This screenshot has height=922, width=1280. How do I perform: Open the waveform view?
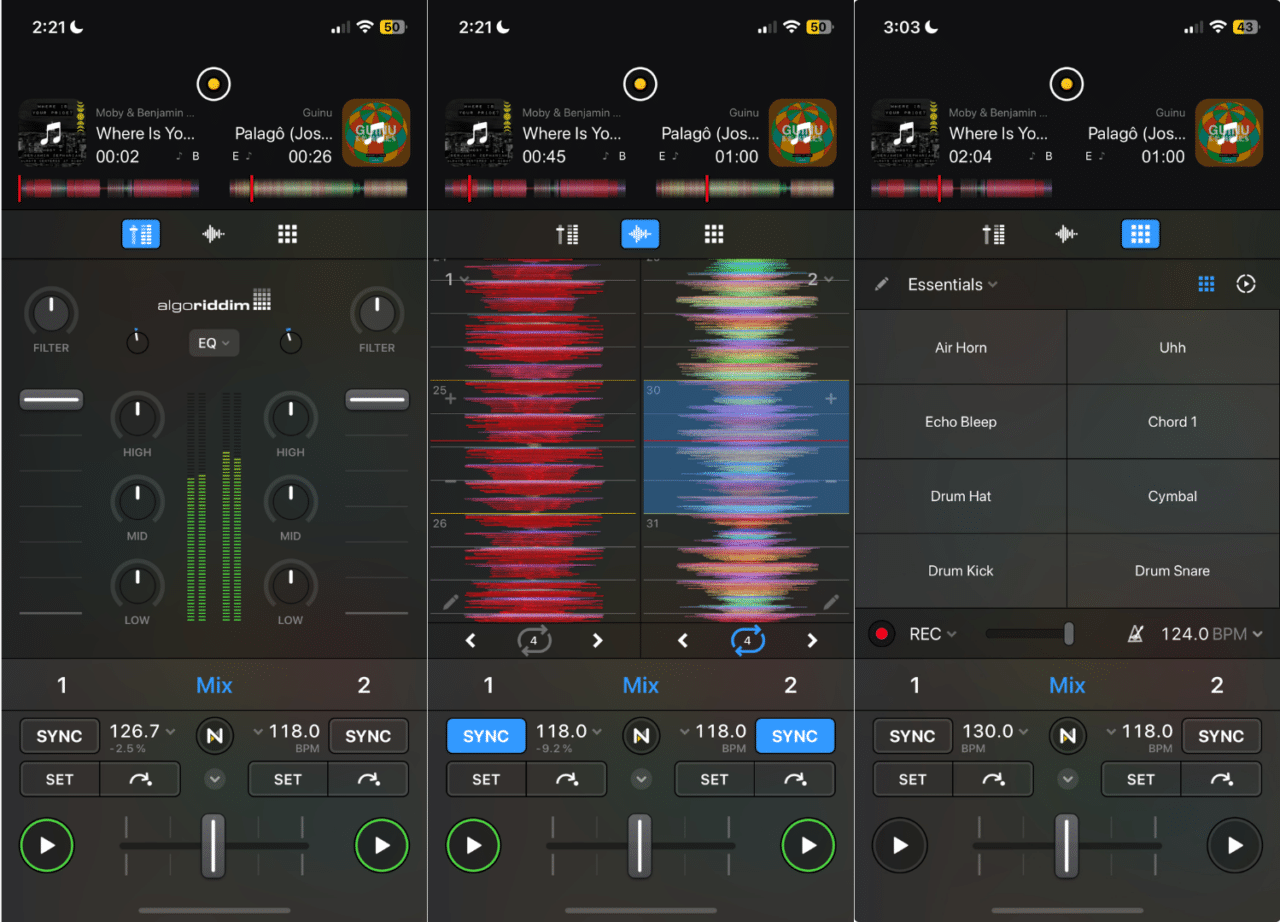coord(640,234)
